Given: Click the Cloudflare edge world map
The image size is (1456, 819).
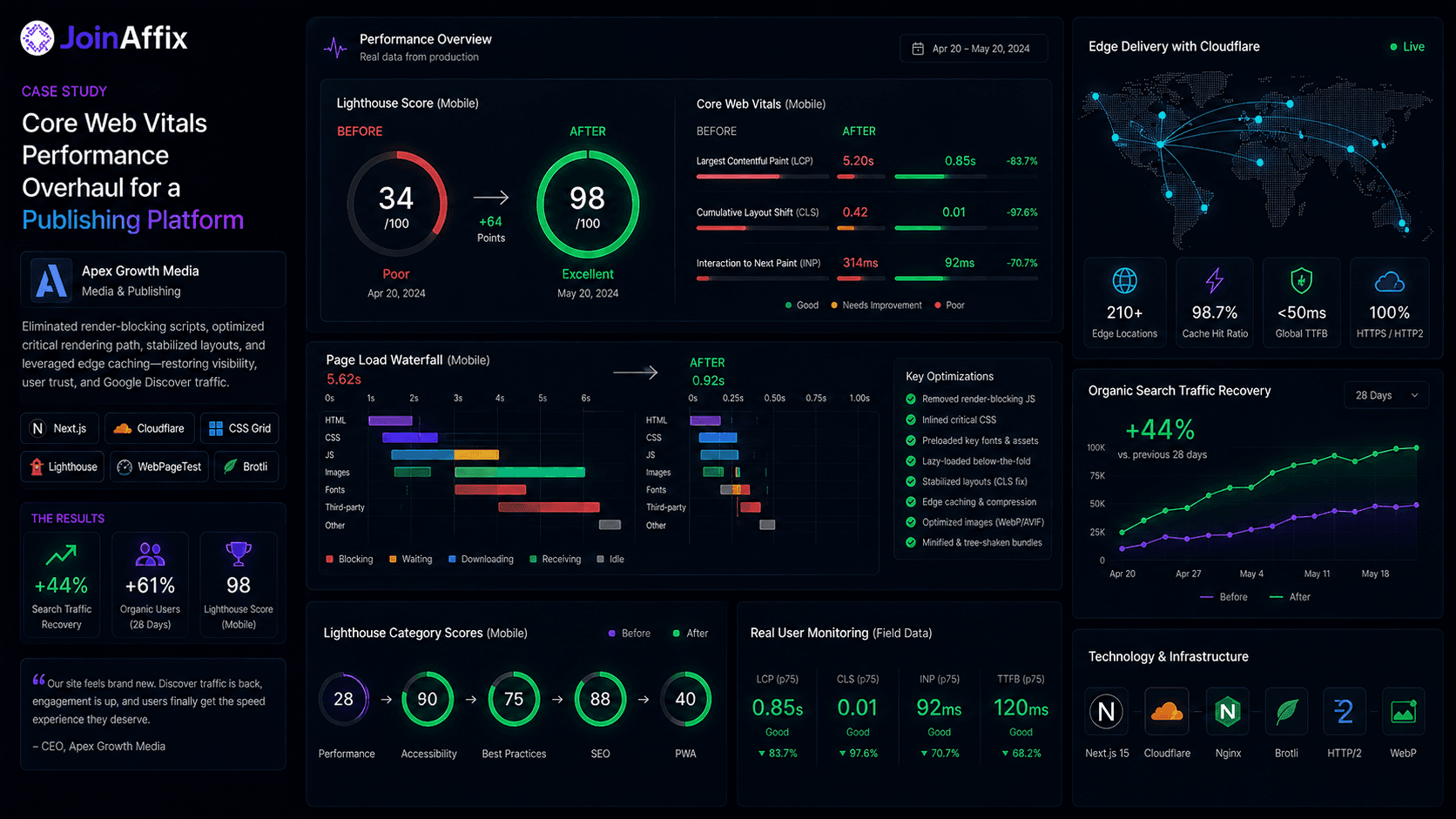Looking at the screenshot, I should 1257,159.
